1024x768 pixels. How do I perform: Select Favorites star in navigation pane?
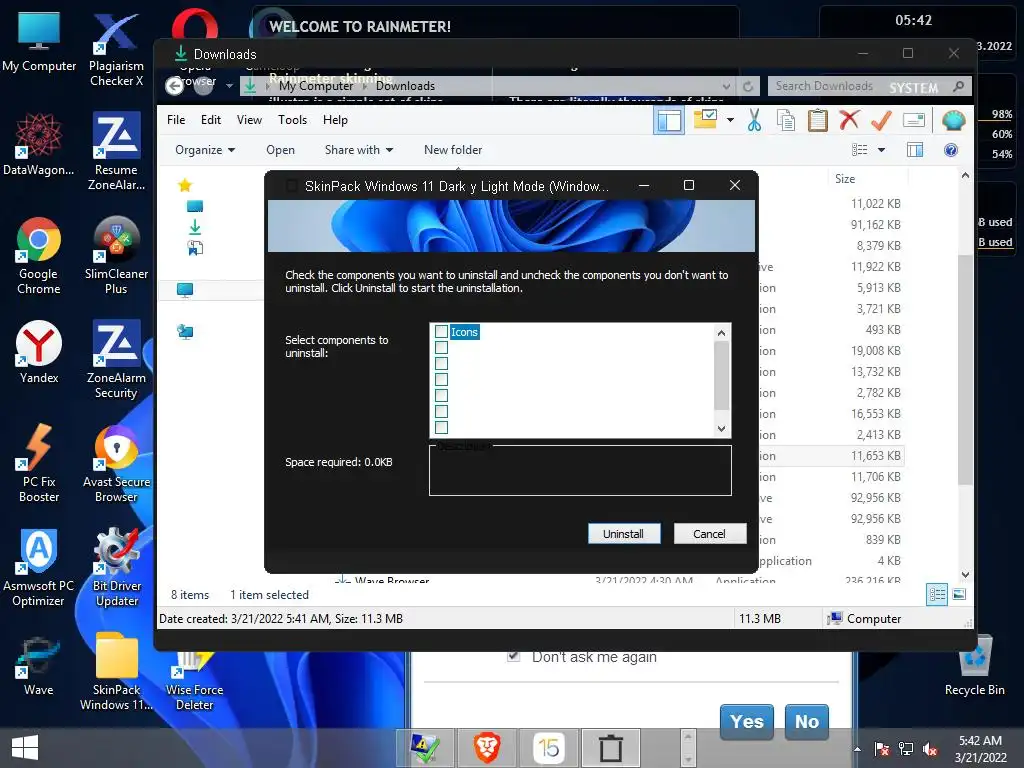pos(185,185)
